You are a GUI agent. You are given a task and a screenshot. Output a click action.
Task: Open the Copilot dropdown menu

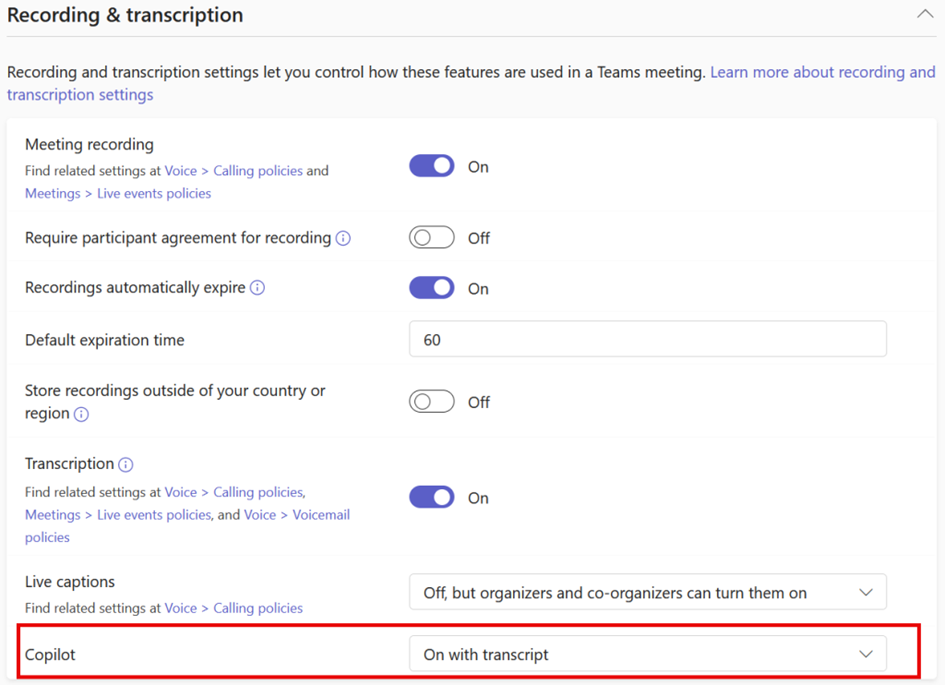(x=648, y=654)
